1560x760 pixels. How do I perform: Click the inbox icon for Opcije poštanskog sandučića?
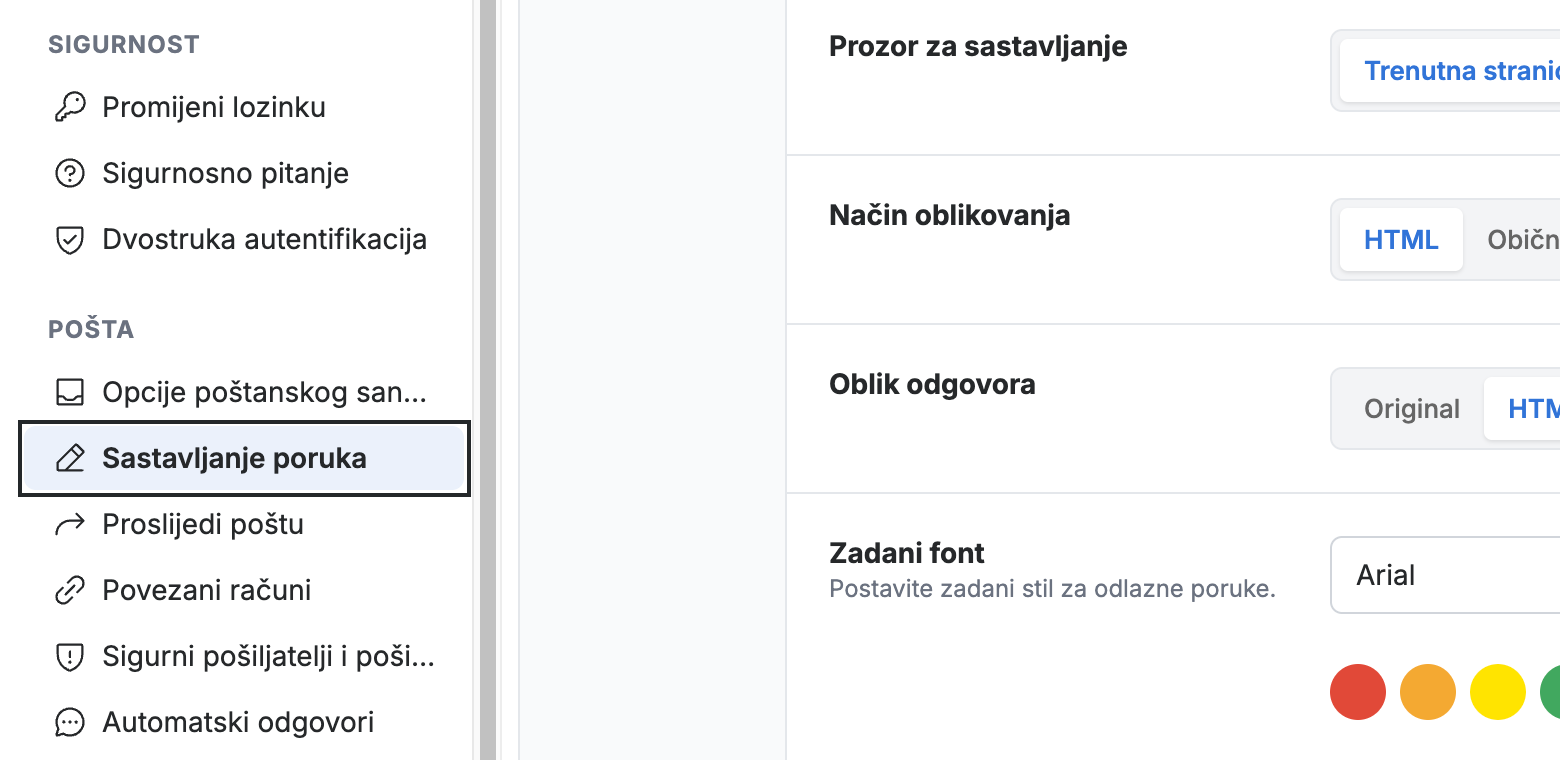tap(69, 393)
